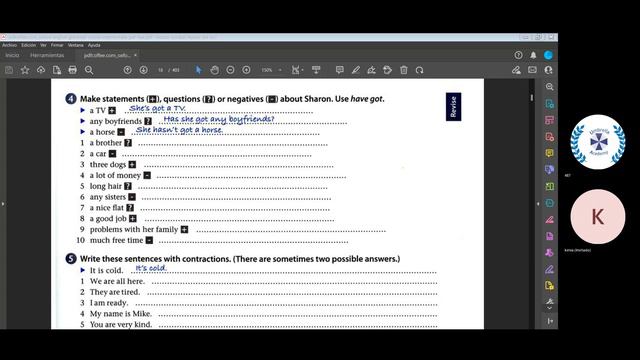Screen dimensions: 640x360
Task: Select the hand pan tool
Action: point(214,70)
